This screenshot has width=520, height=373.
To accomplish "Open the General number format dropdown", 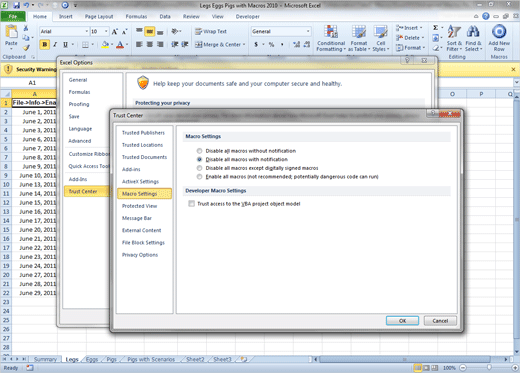I will 308,31.
